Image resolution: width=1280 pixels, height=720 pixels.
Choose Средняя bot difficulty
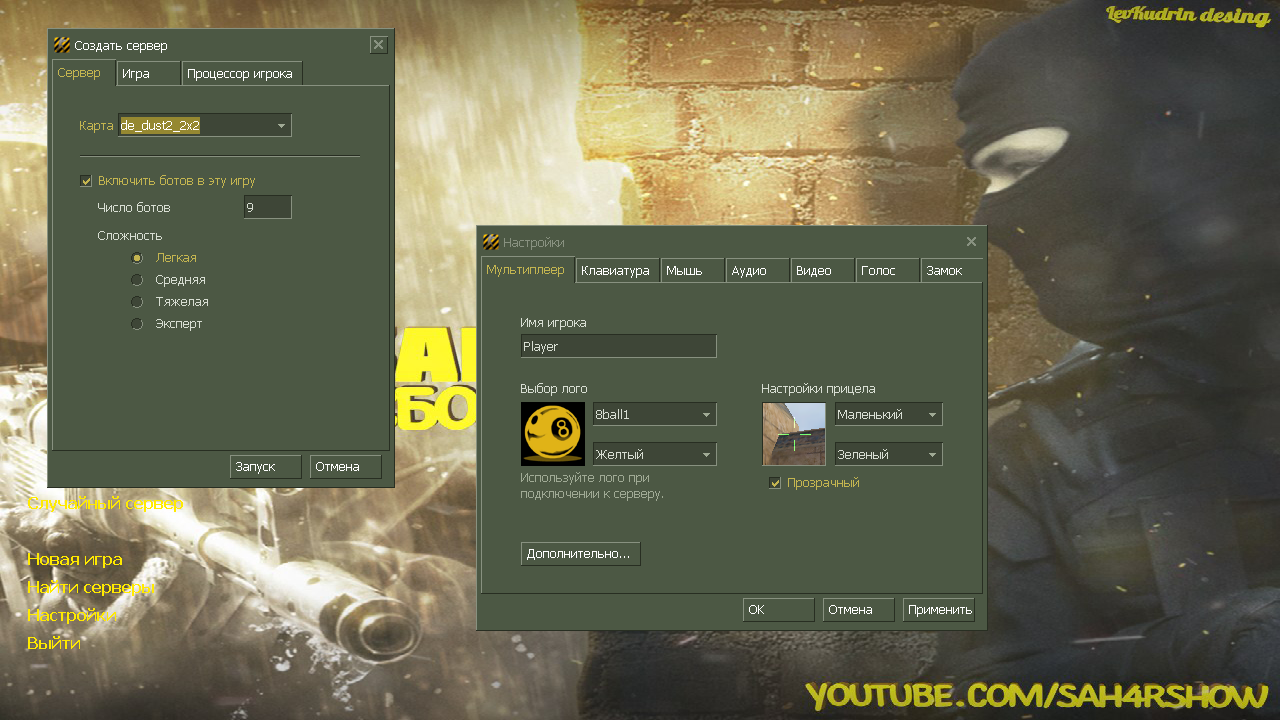(137, 280)
